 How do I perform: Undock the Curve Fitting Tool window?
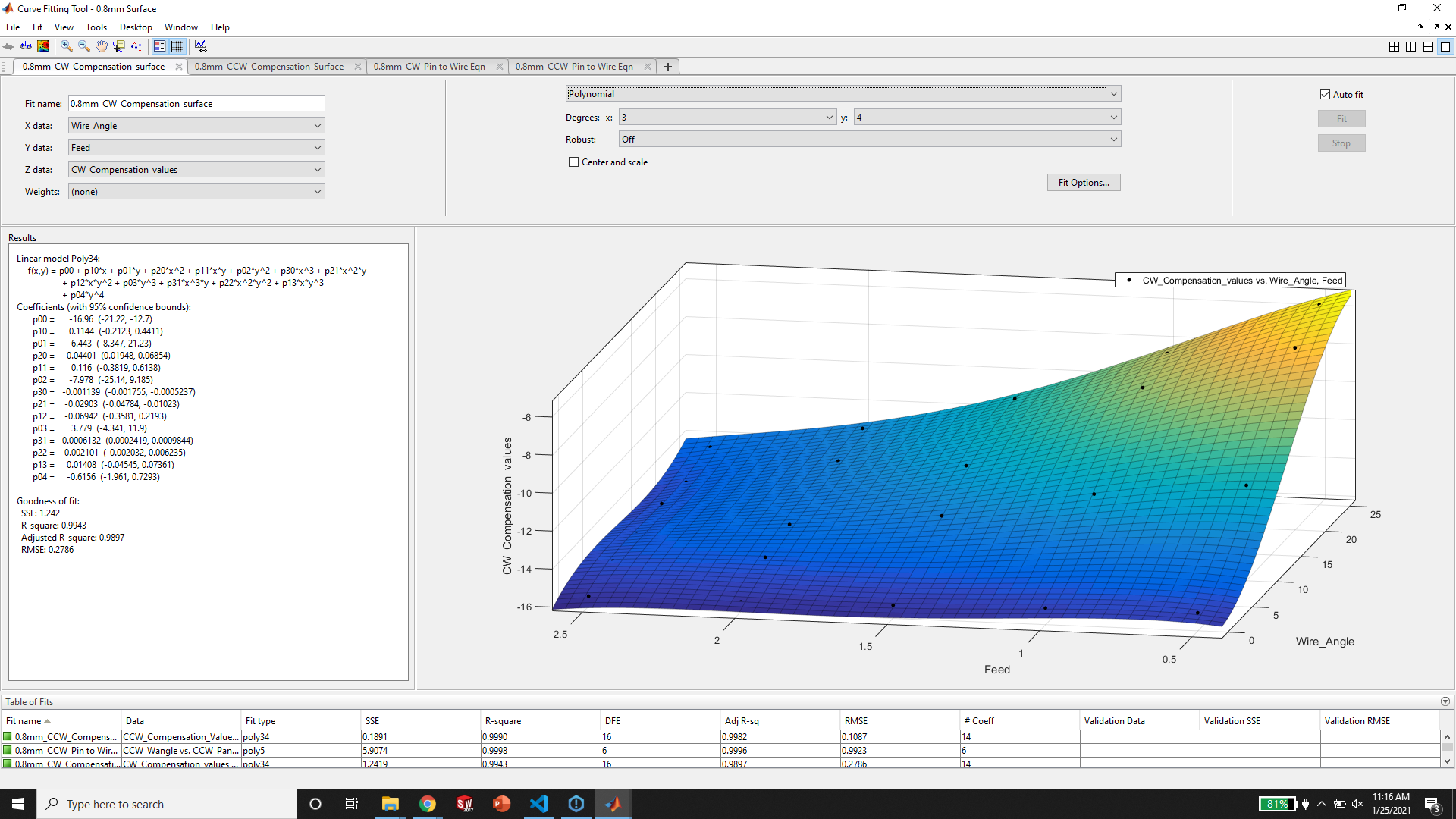[1436, 27]
